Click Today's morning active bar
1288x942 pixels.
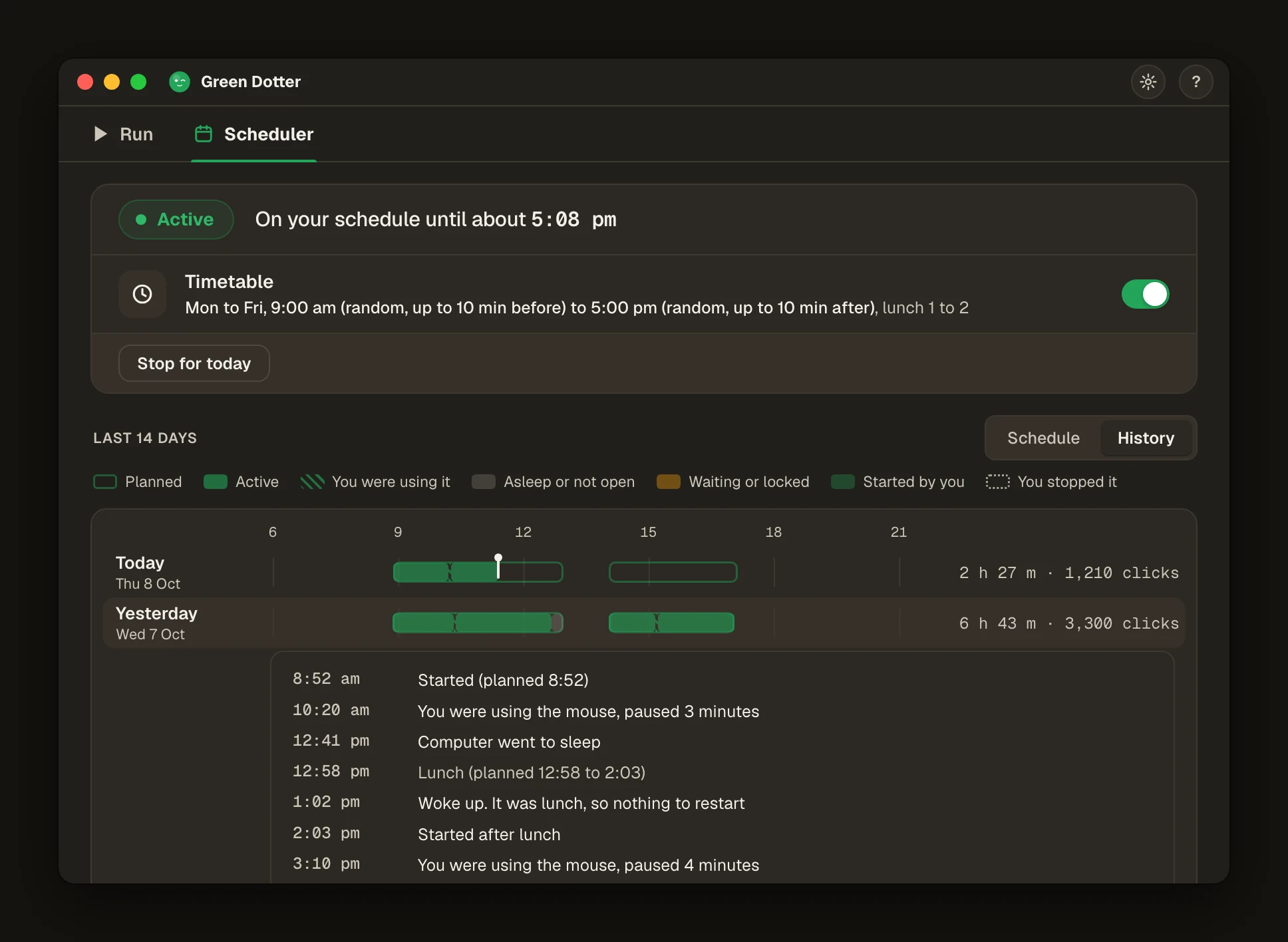coord(445,572)
